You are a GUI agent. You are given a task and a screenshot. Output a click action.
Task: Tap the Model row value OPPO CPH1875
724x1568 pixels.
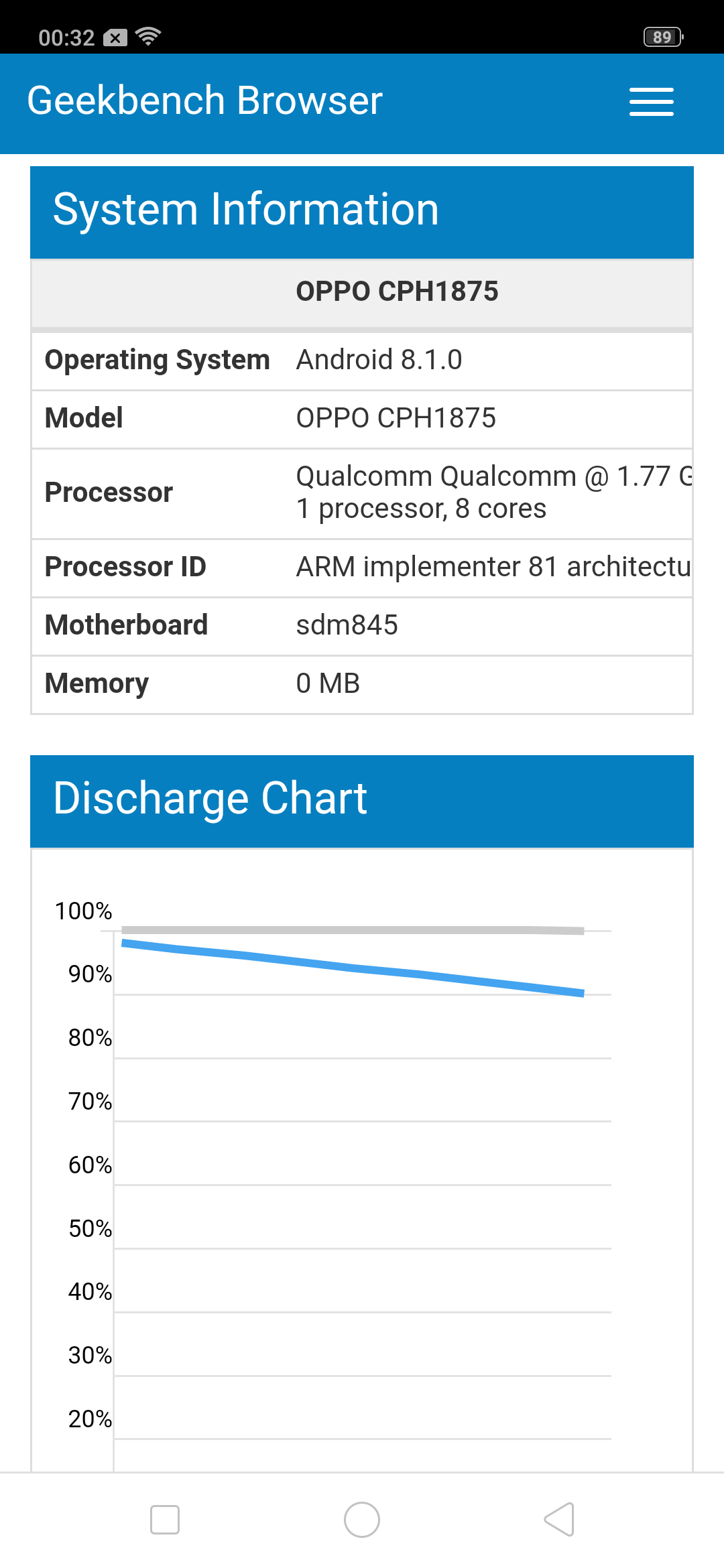(x=396, y=418)
